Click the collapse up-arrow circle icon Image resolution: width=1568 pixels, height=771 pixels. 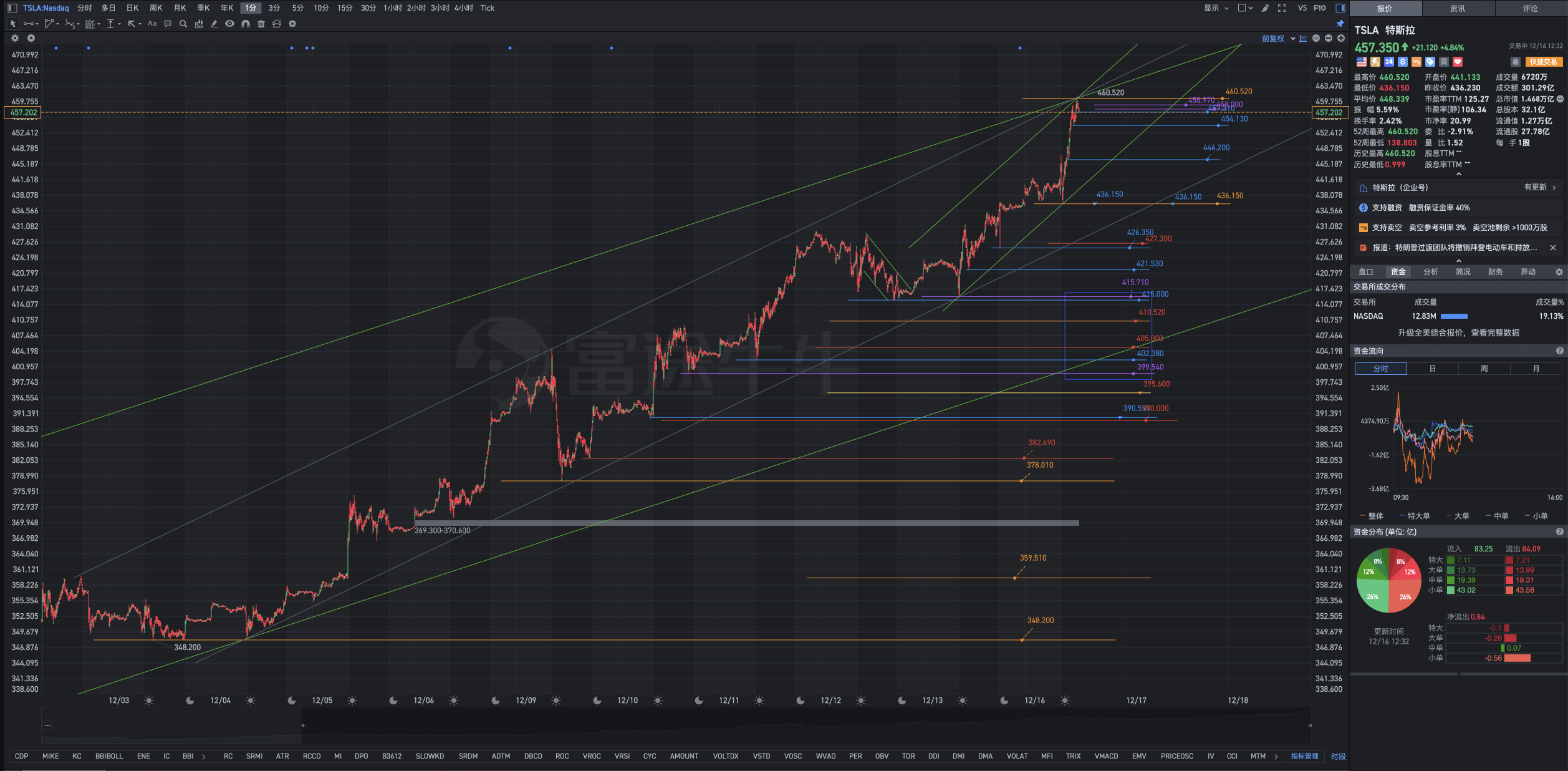pos(31,38)
